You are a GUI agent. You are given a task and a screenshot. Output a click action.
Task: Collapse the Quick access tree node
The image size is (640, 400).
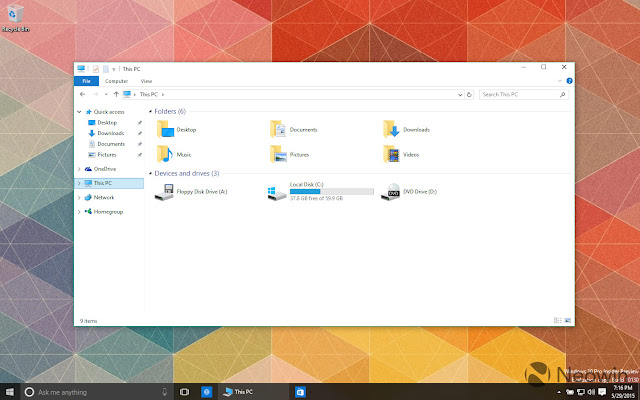tap(79, 112)
